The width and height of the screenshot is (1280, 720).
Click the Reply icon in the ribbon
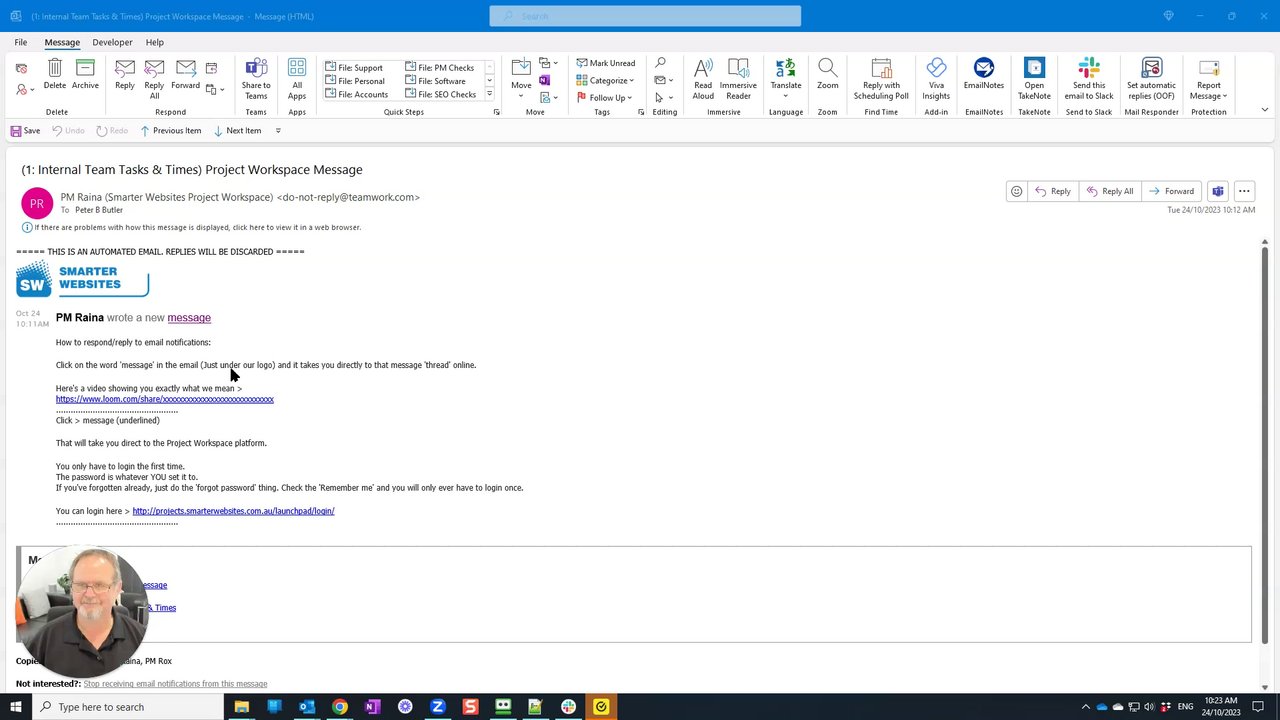point(124,76)
